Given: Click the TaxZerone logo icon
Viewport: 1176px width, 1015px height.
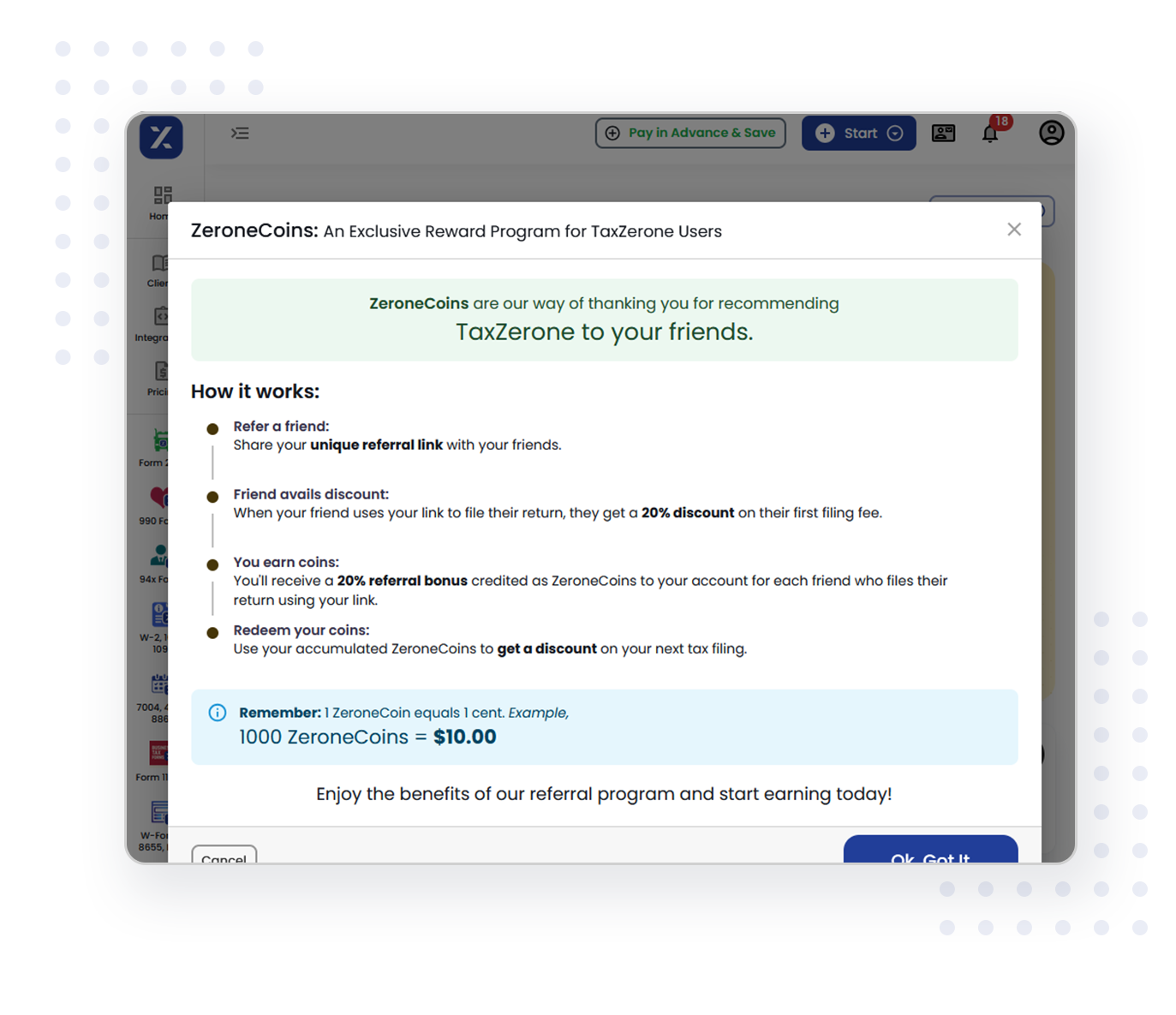Looking at the screenshot, I should 161,137.
